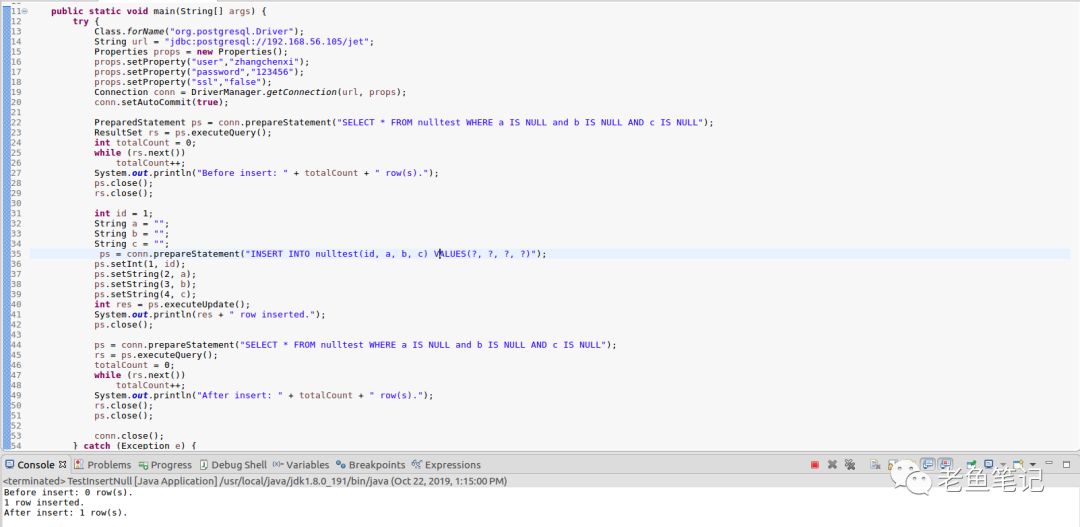
Task: Click conn.close() on line 53
Action: pyautogui.click(x=129, y=436)
